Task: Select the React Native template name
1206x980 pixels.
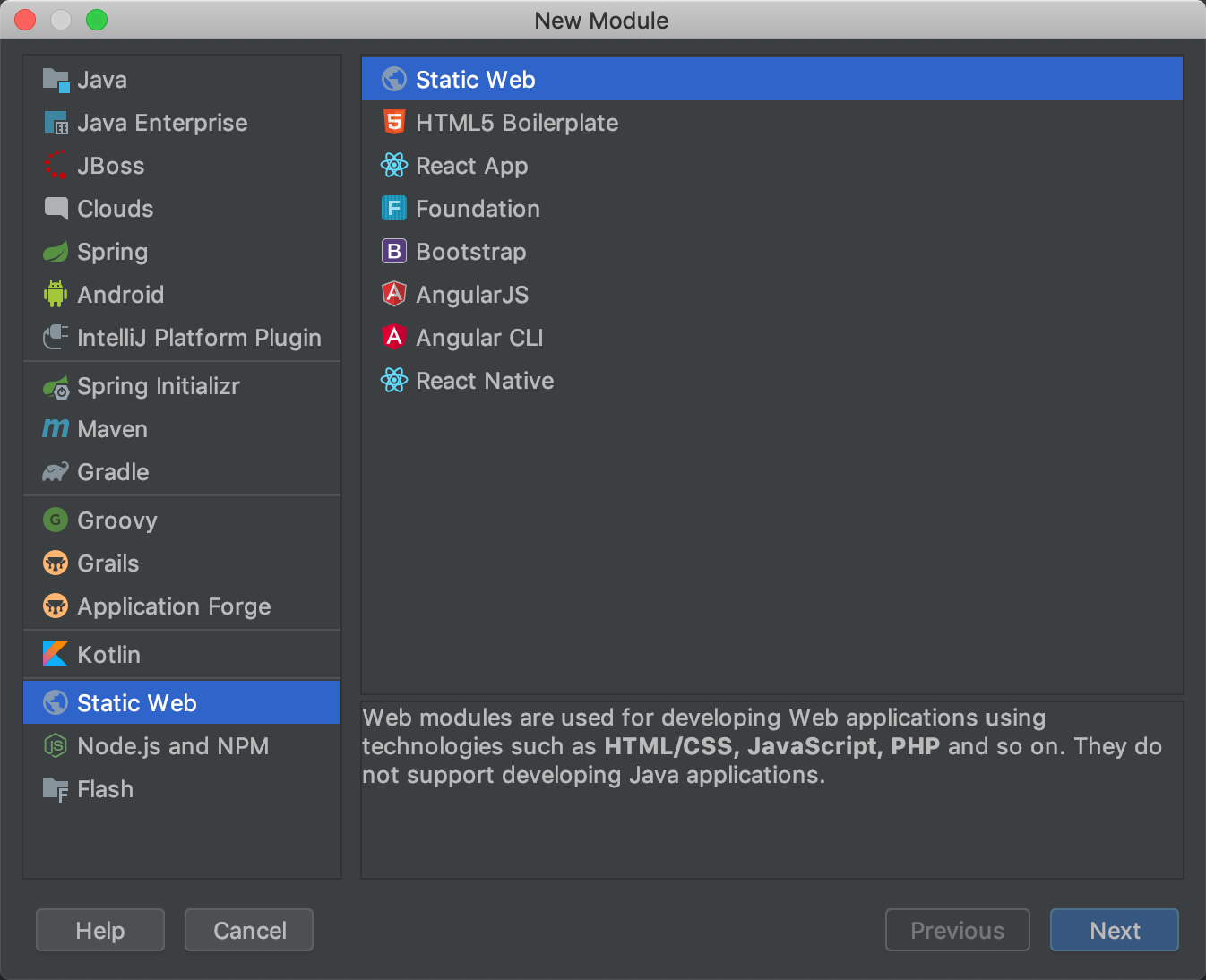Action: tap(485, 381)
